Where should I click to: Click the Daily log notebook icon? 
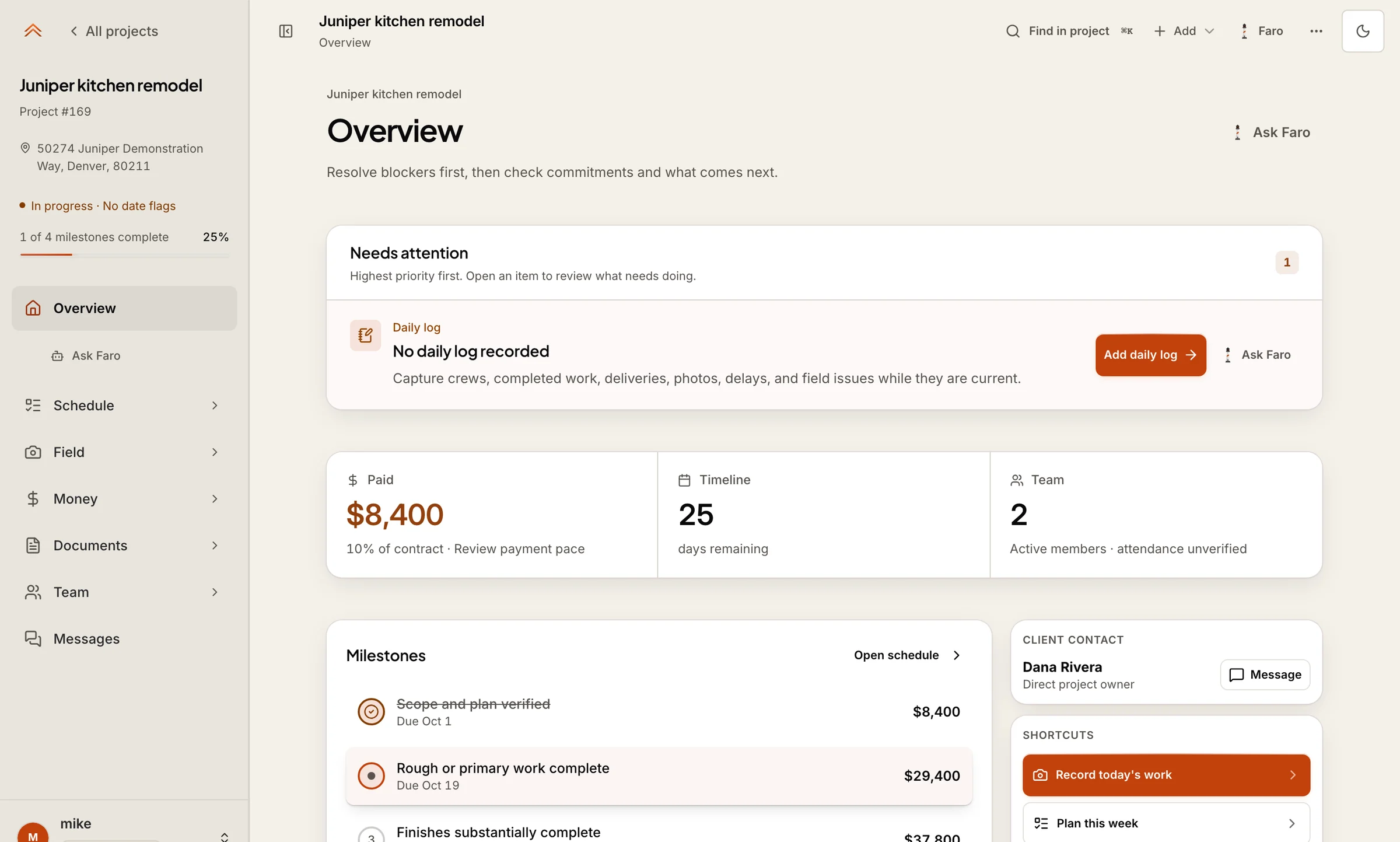[x=365, y=336]
